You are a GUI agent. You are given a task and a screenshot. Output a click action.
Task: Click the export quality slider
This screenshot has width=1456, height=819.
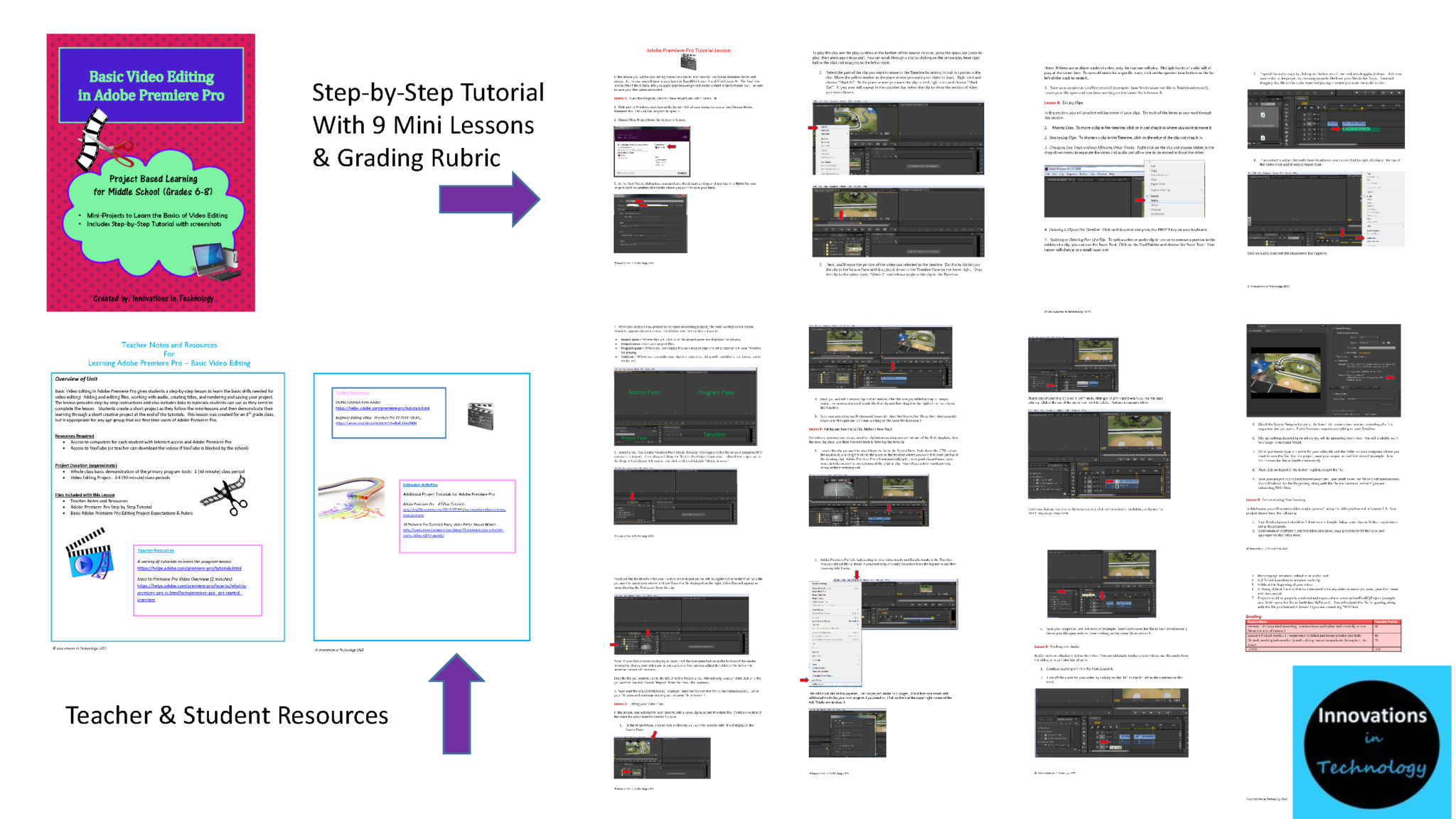(1377, 348)
